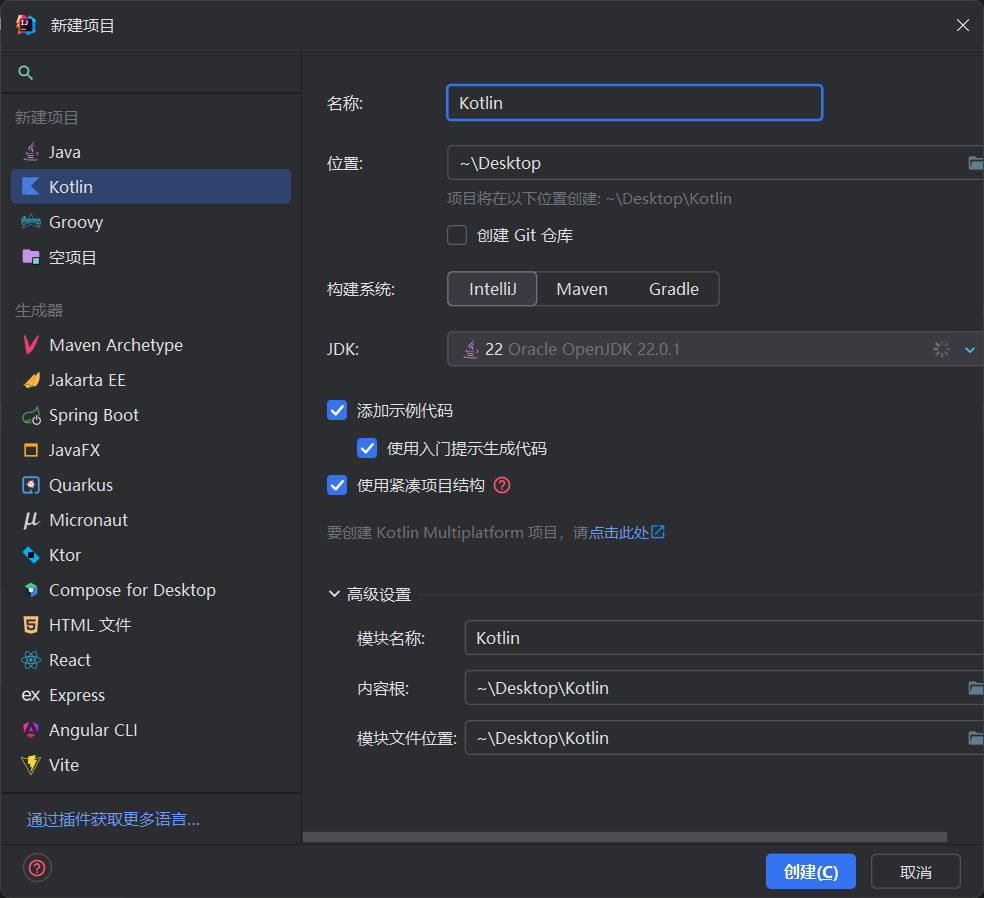
Task: Select Kotlin in the new project list
Action: click(x=151, y=186)
